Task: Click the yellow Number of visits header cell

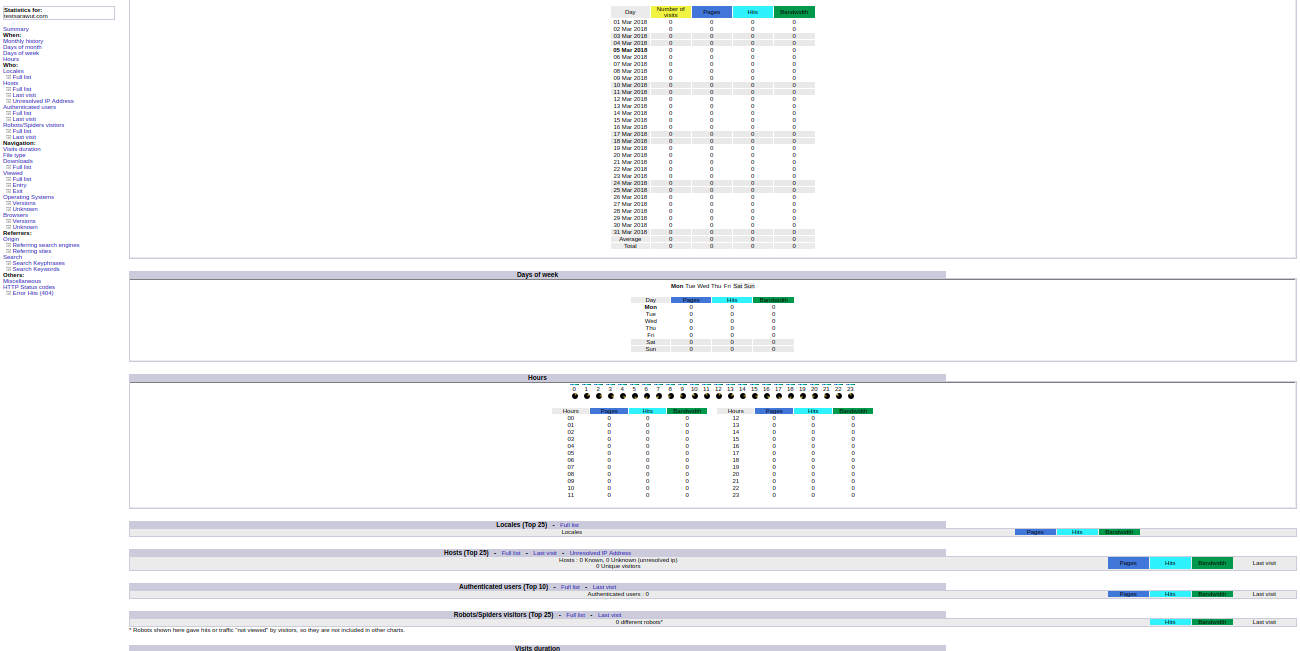Action: 671,12
